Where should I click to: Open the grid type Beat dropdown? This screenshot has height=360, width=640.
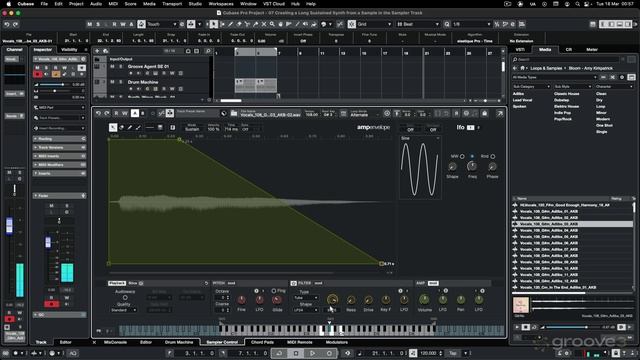tap(419, 24)
